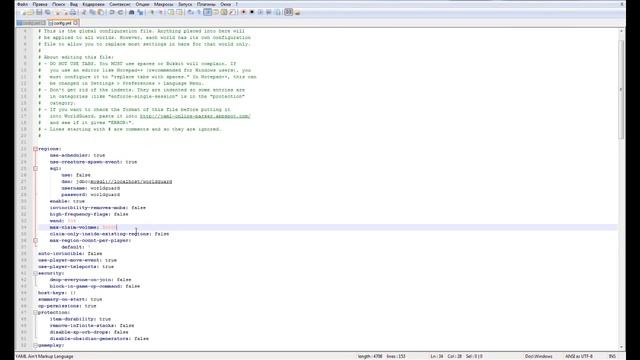This screenshot has width=640, height=360.
Task: Click the Copy toolbar icon
Action: (93, 12)
